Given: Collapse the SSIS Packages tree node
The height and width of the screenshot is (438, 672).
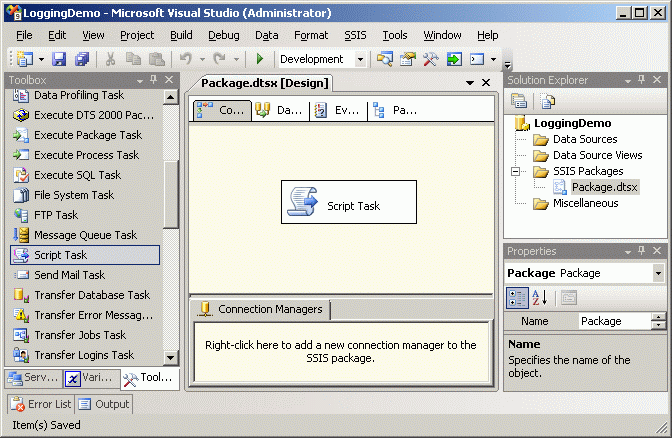Looking at the screenshot, I should pos(516,171).
